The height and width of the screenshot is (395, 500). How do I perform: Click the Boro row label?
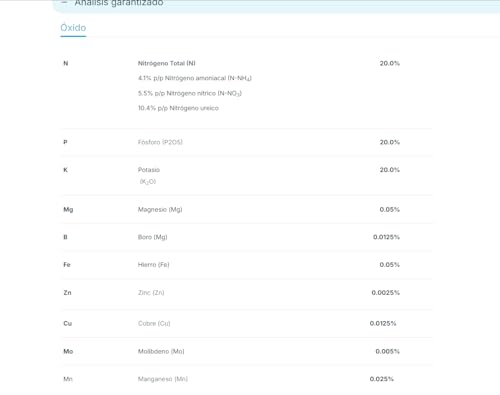pyautogui.click(x=153, y=237)
